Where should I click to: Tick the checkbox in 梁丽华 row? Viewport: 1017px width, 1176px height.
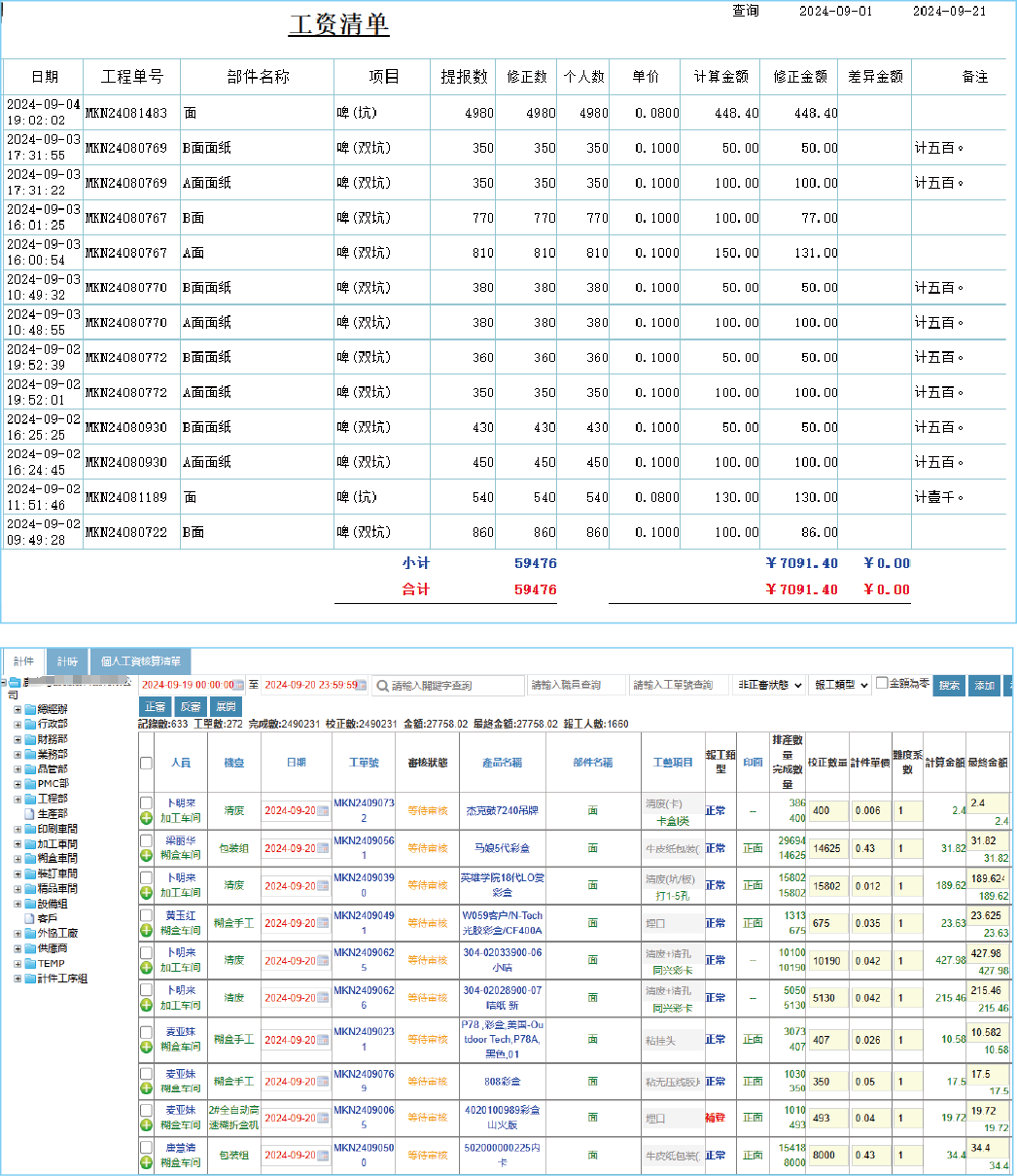click(x=146, y=840)
